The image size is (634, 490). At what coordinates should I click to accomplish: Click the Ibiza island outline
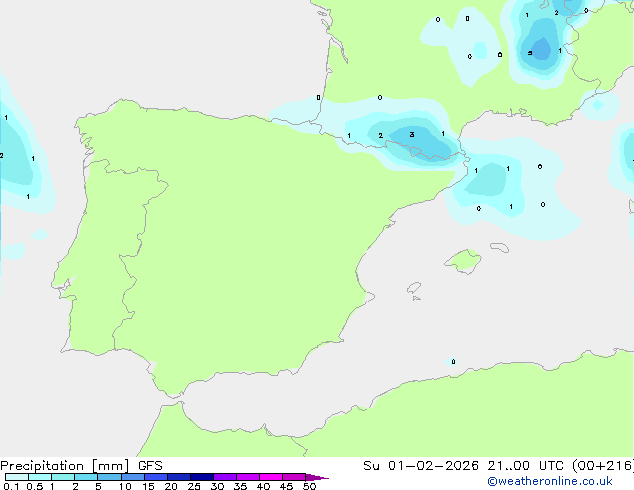point(414,288)
